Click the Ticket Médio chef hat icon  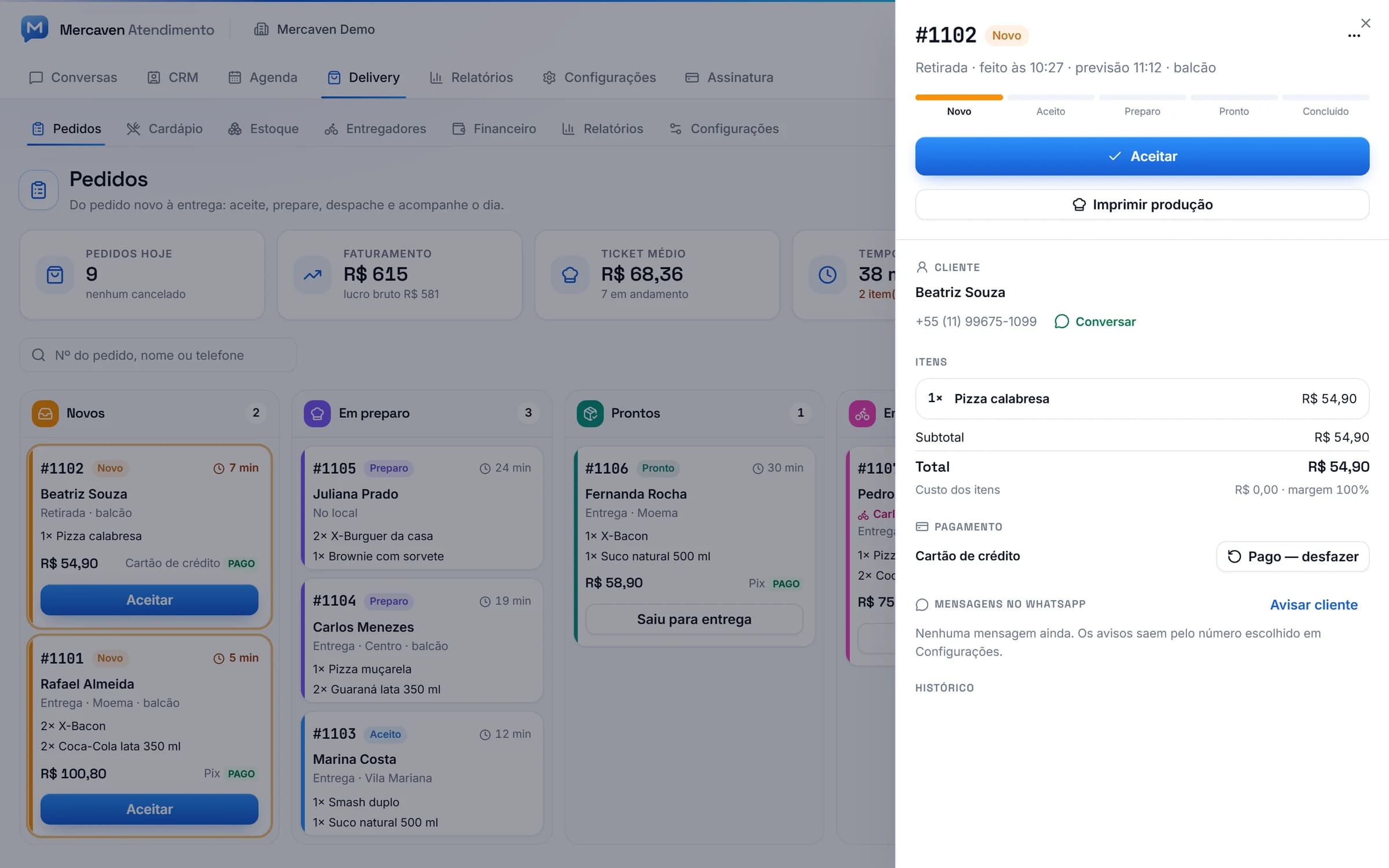point(570,274)
